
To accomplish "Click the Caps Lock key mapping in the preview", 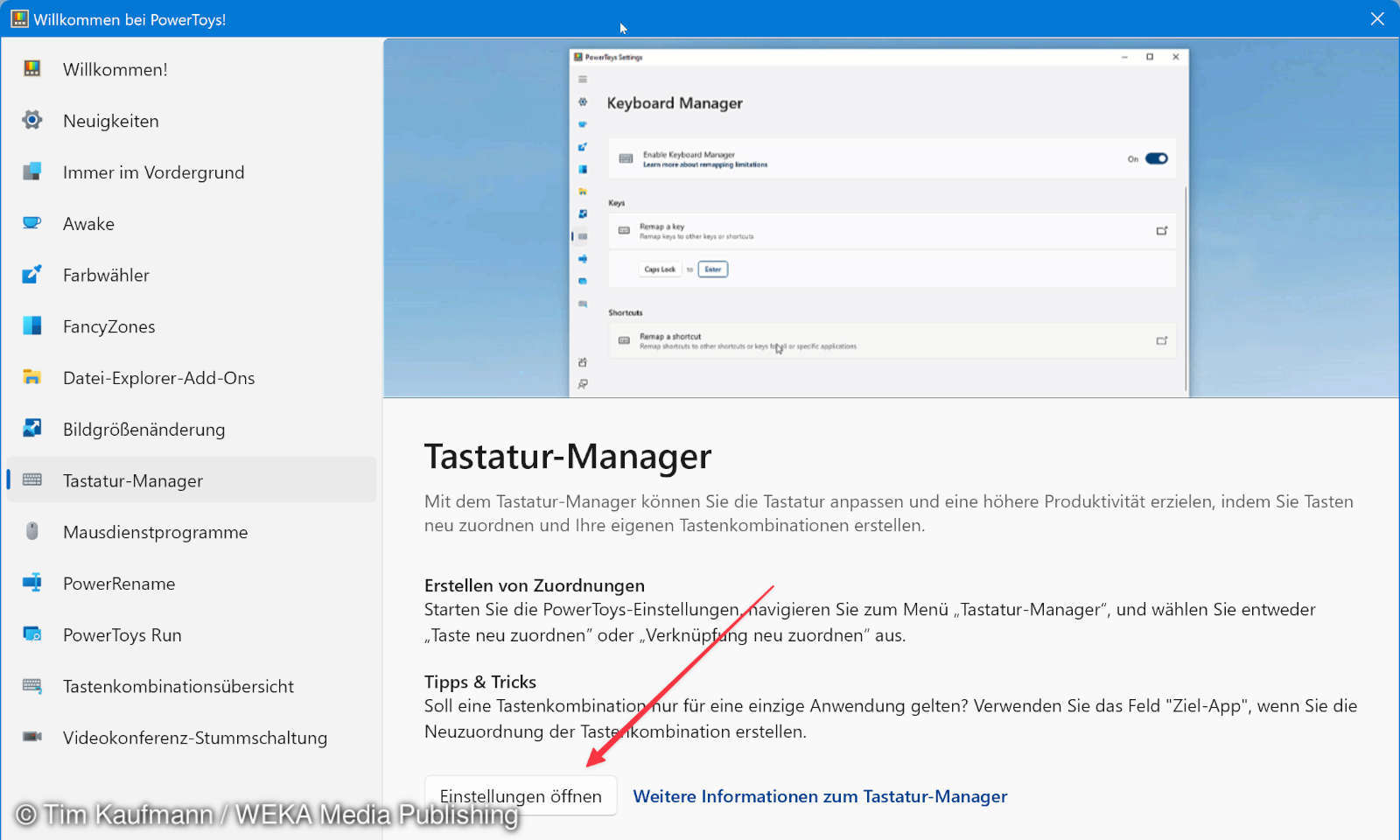I will coord(659,269).
